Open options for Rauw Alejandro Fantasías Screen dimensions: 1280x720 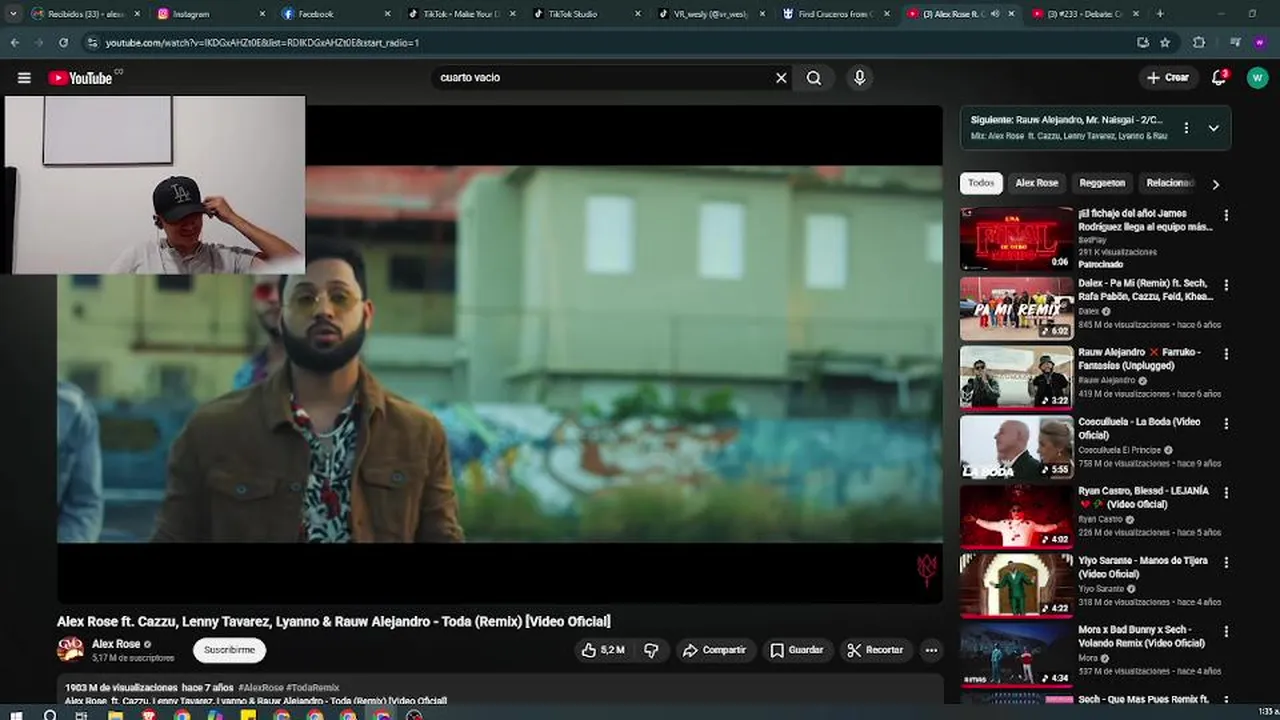click(1226, 354)
